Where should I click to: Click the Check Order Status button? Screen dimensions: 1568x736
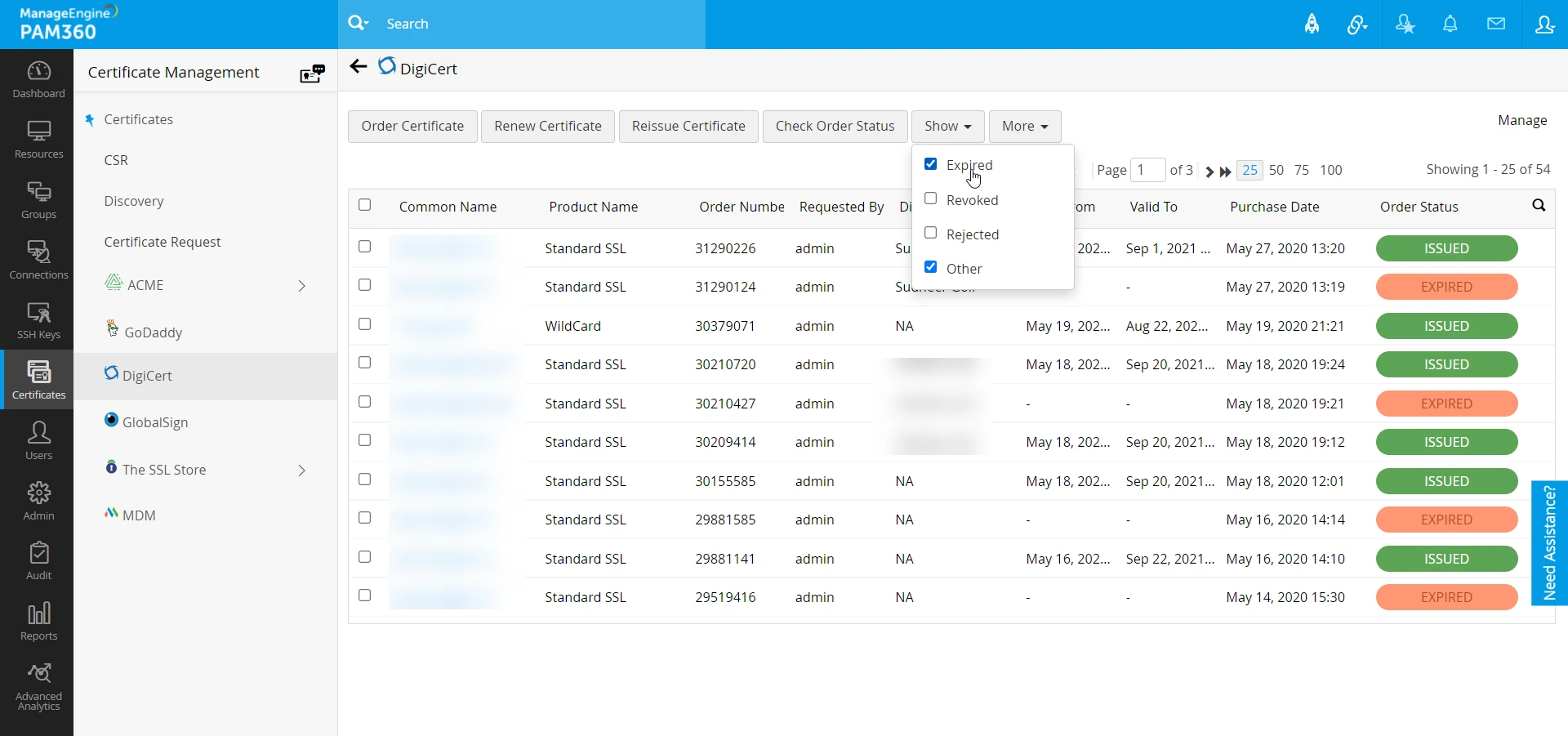[835, 127]
